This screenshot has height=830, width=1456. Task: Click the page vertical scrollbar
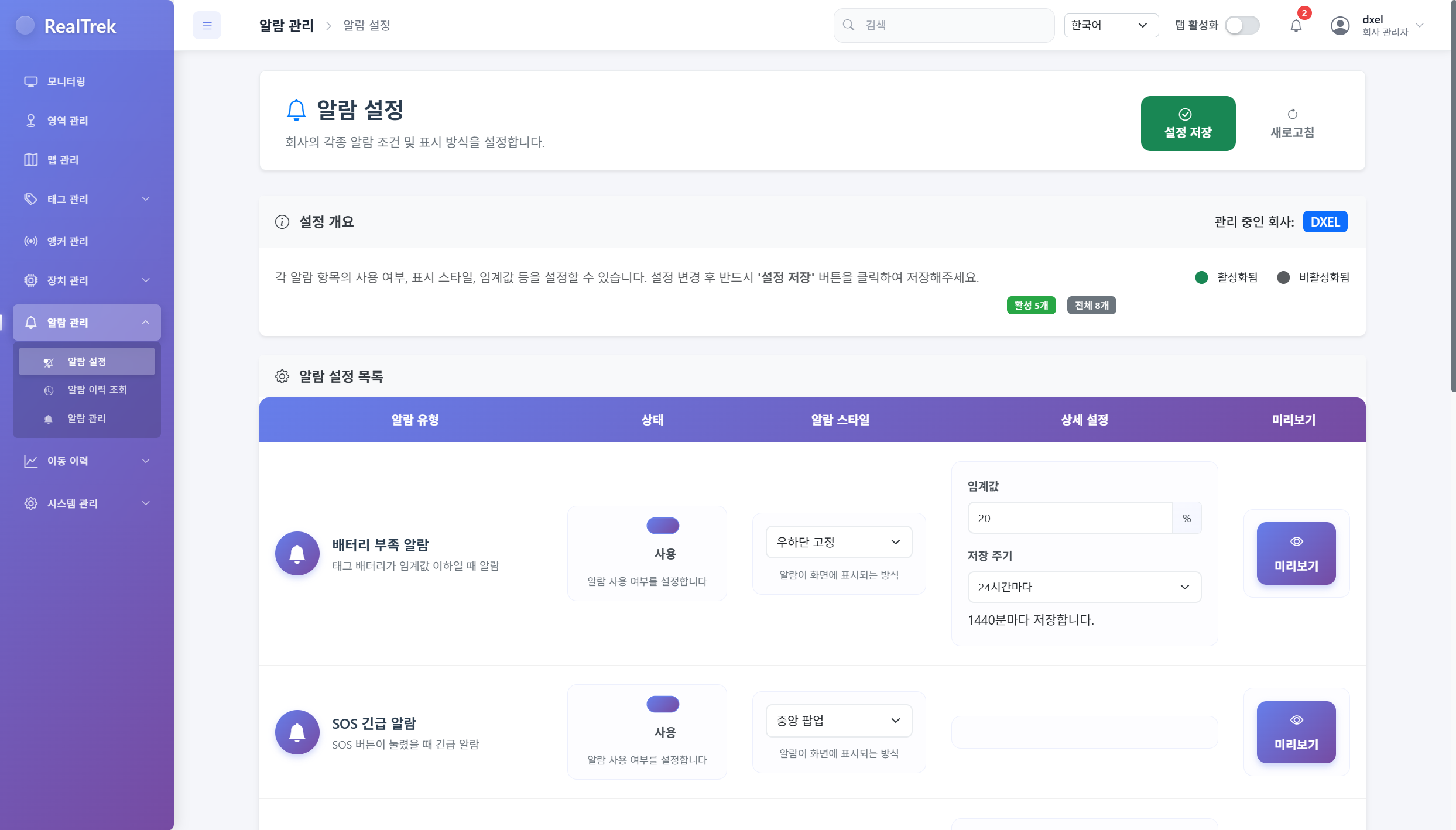[x=1452, y=234]
